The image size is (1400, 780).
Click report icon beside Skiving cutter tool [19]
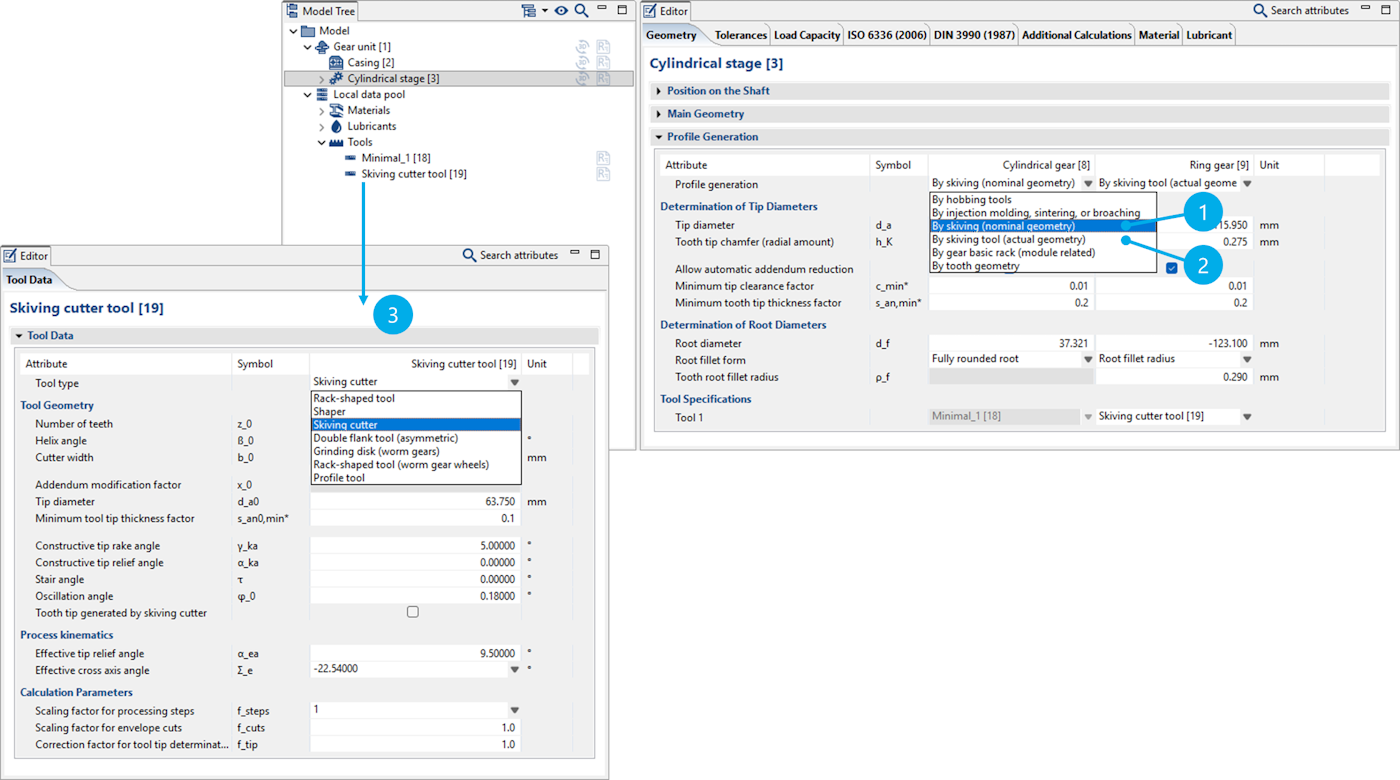(x=603, y=174)
